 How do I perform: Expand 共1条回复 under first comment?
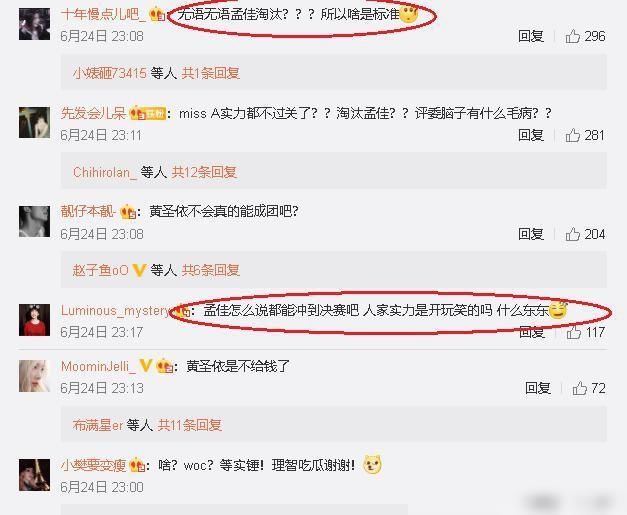(x=210, y=73)
